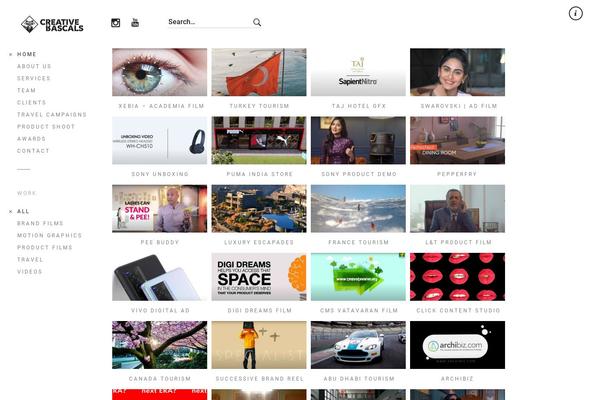Open Travel Campaigns in sidebar
This screenshot has width=600, height=400.
point(52,114)
